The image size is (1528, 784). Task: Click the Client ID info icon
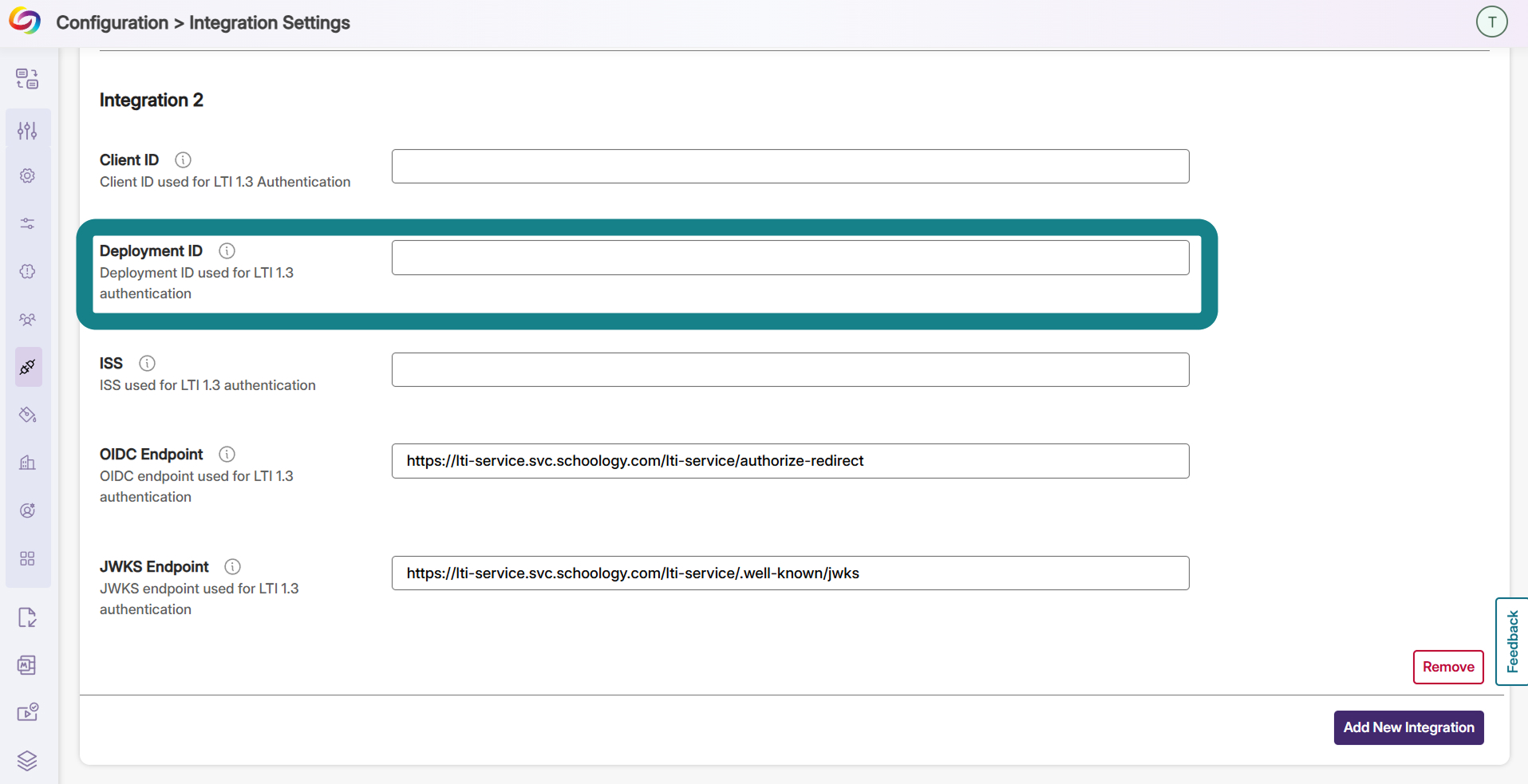click(x=183, y=160)
